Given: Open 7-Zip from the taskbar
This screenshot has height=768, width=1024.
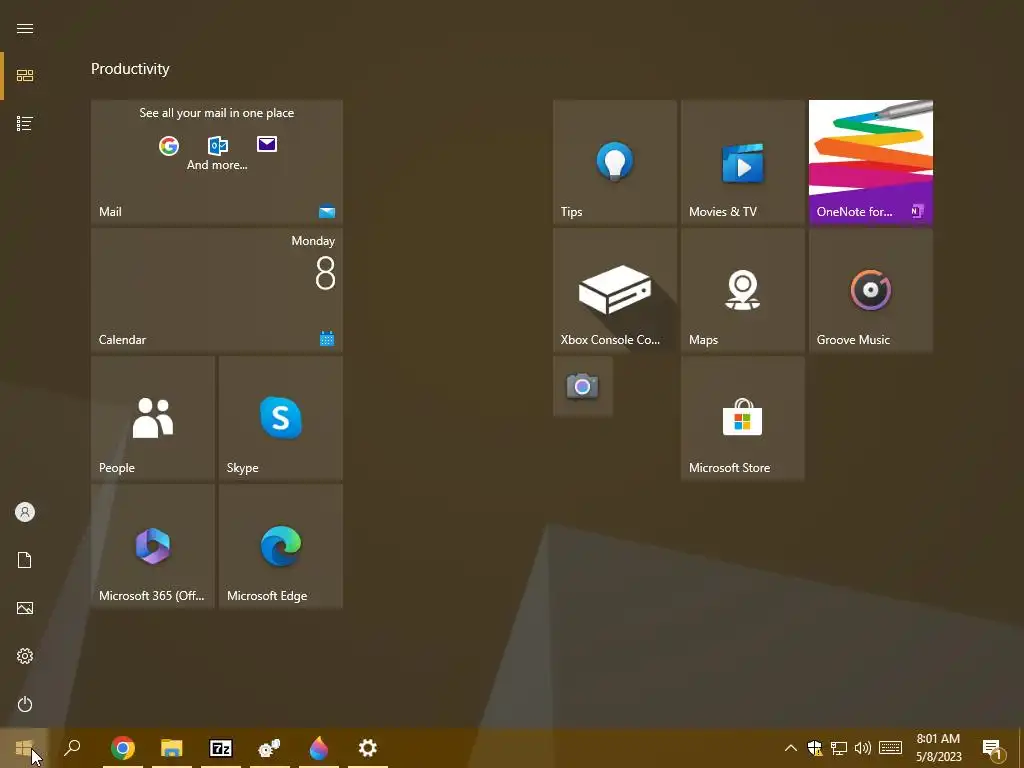Looking at the screenshot, I should tap(221, 748).
